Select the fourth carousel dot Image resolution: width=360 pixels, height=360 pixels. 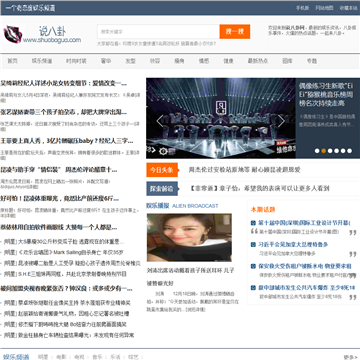336,151
